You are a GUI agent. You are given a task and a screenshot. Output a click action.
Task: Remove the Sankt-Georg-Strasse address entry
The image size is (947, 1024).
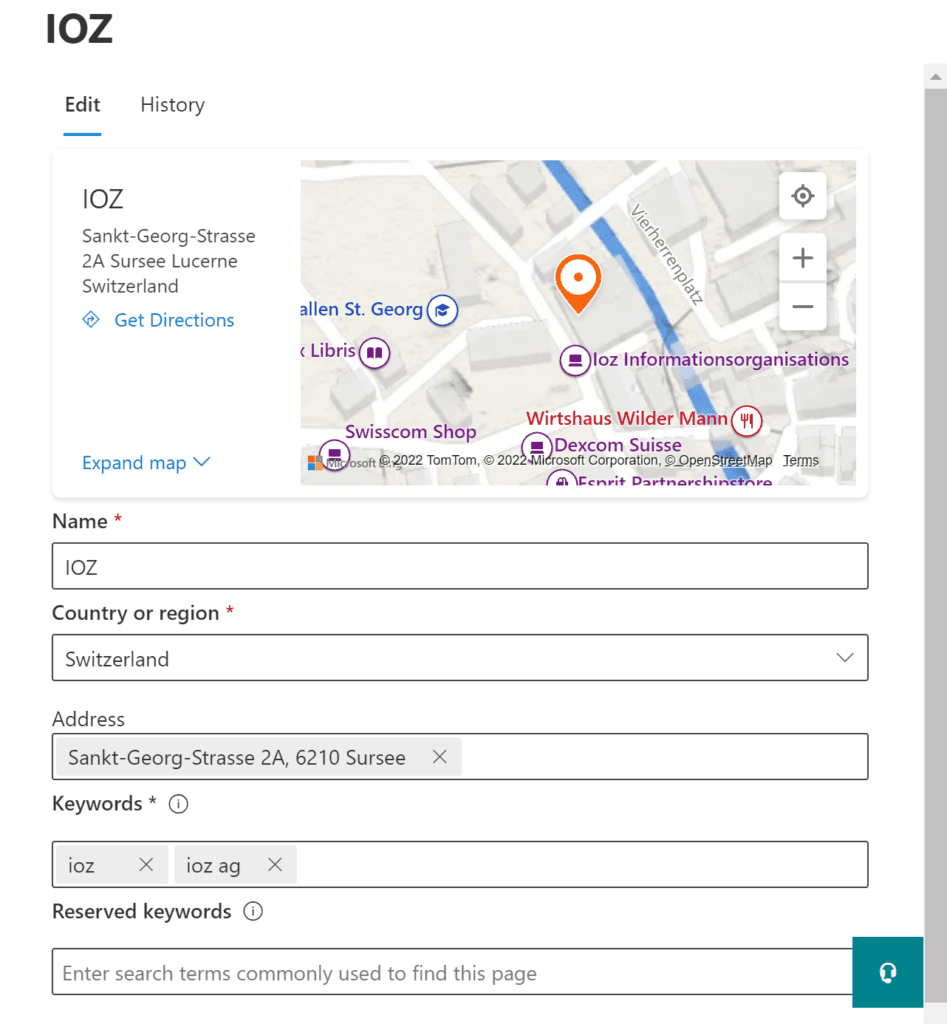tap(440, 756)
